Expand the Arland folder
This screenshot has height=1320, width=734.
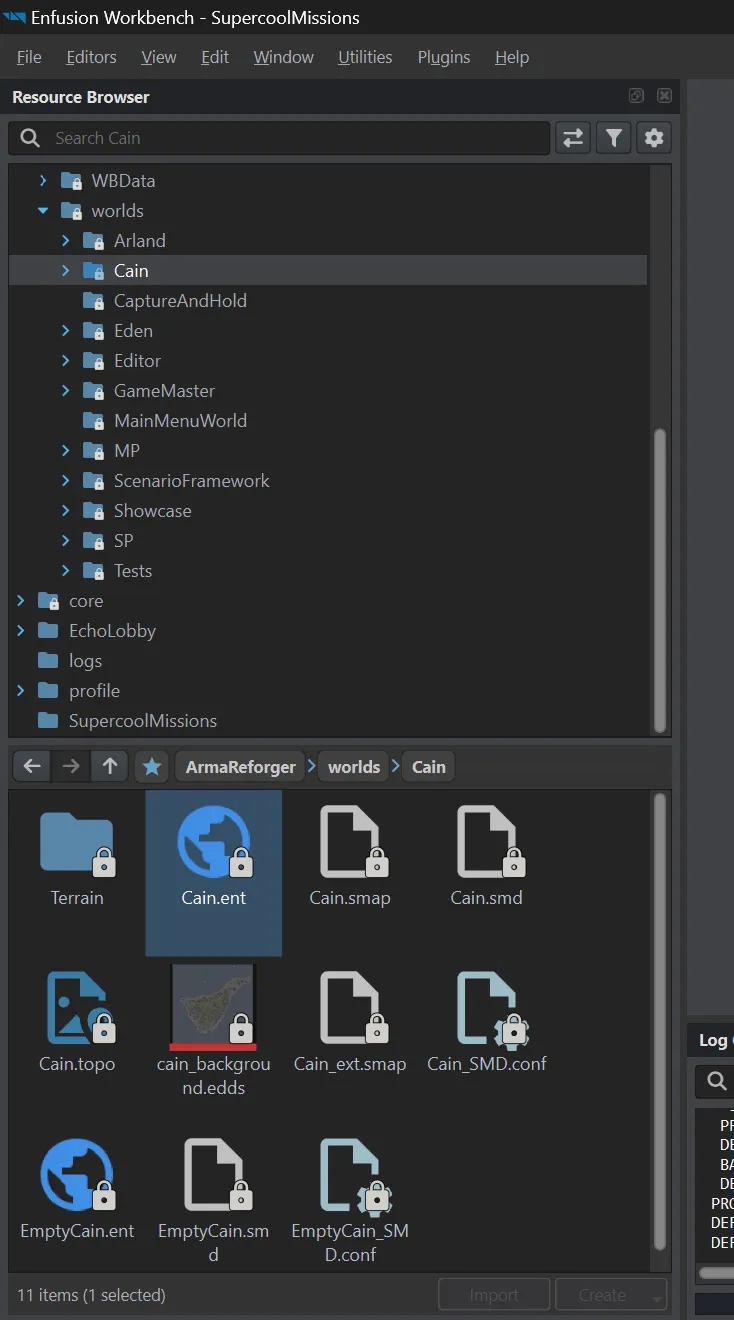point(65,241)
